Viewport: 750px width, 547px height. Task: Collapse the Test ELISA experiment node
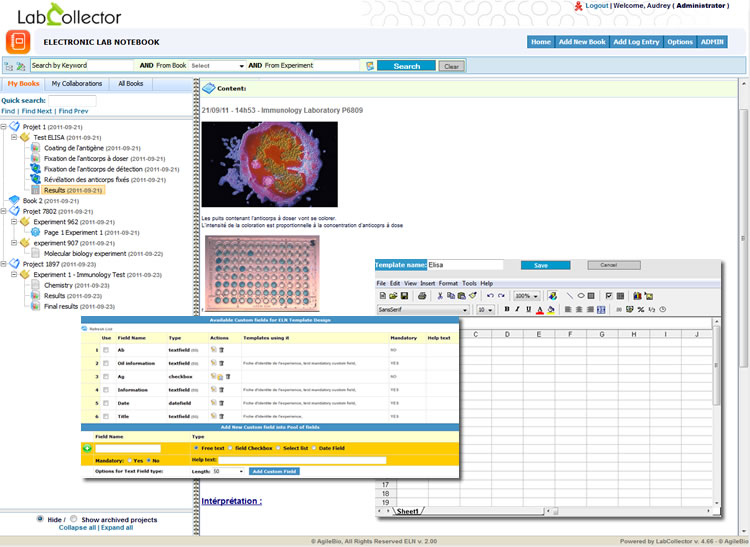[14, 137]
